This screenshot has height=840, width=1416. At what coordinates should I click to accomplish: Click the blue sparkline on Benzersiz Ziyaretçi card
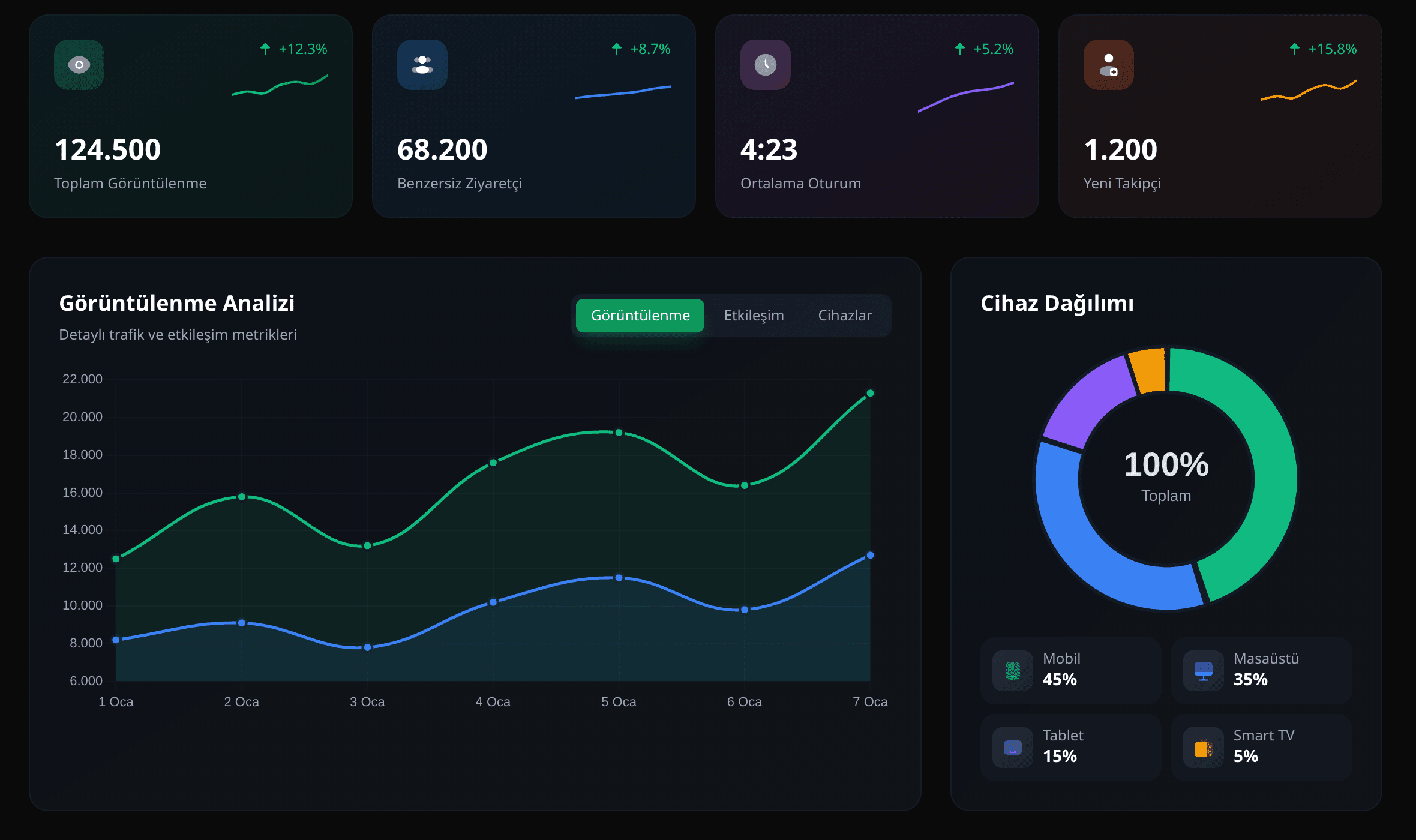coord(623,92)
